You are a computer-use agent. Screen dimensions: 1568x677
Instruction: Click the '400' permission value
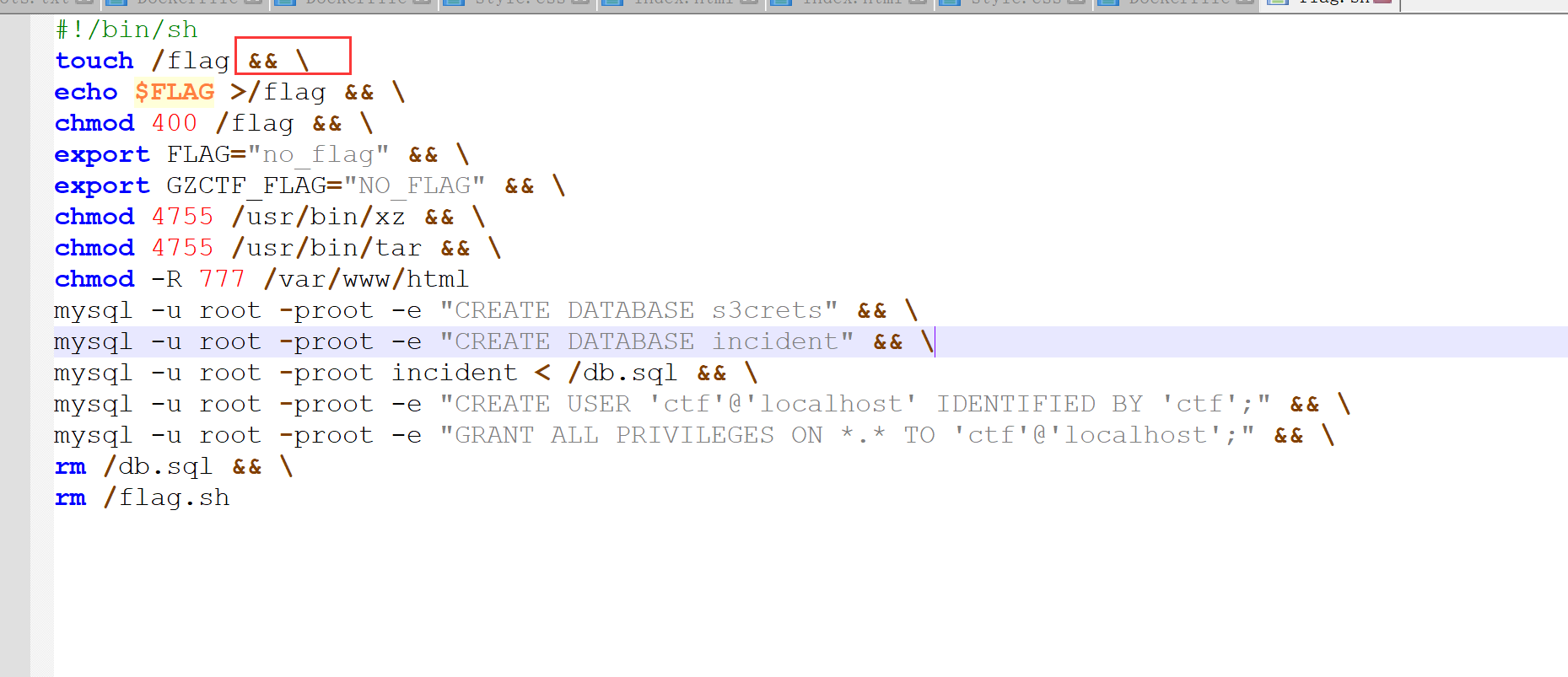point(175,123)
